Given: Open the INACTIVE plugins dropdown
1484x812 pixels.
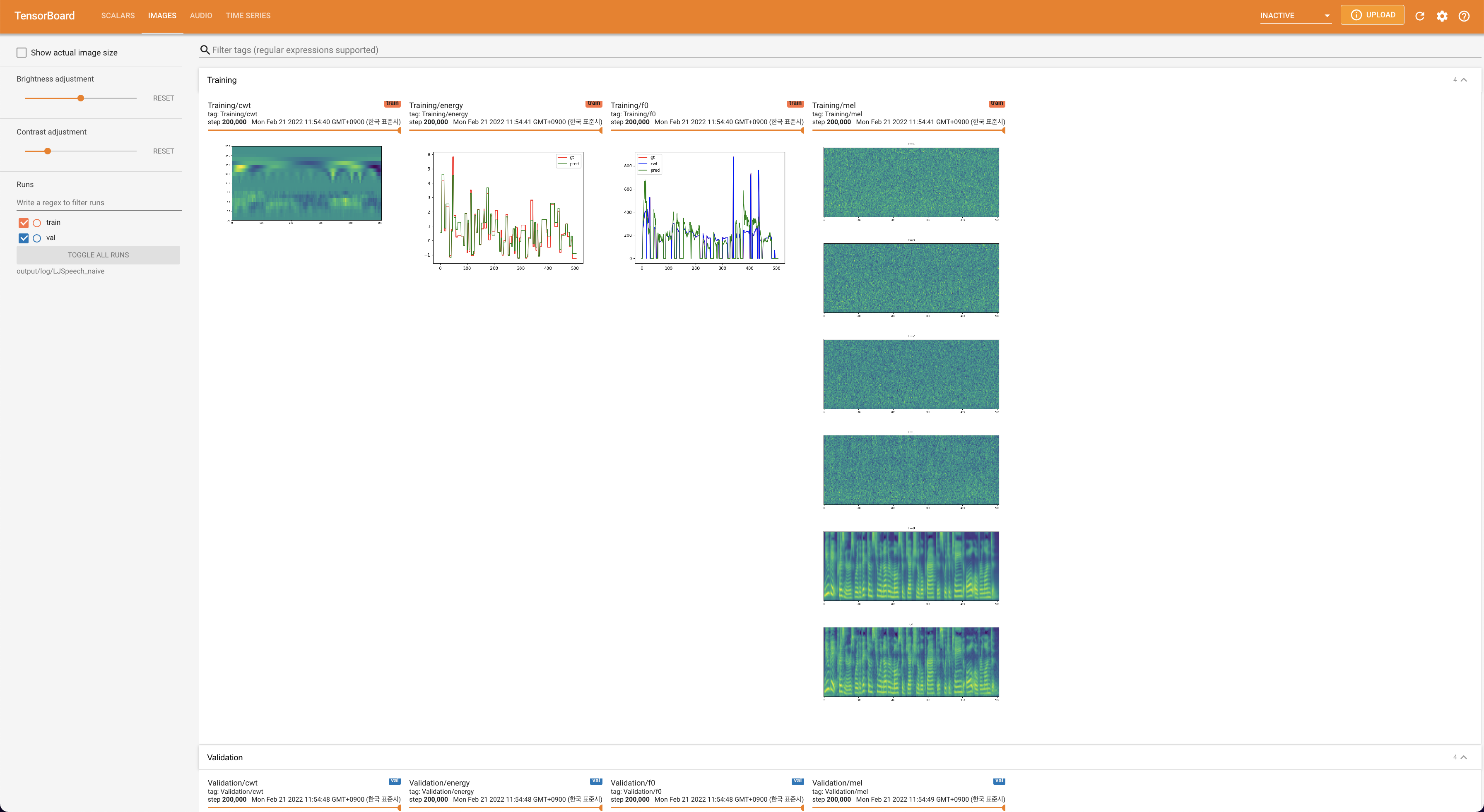Looking at the screenshot, I should [1295, 16].
